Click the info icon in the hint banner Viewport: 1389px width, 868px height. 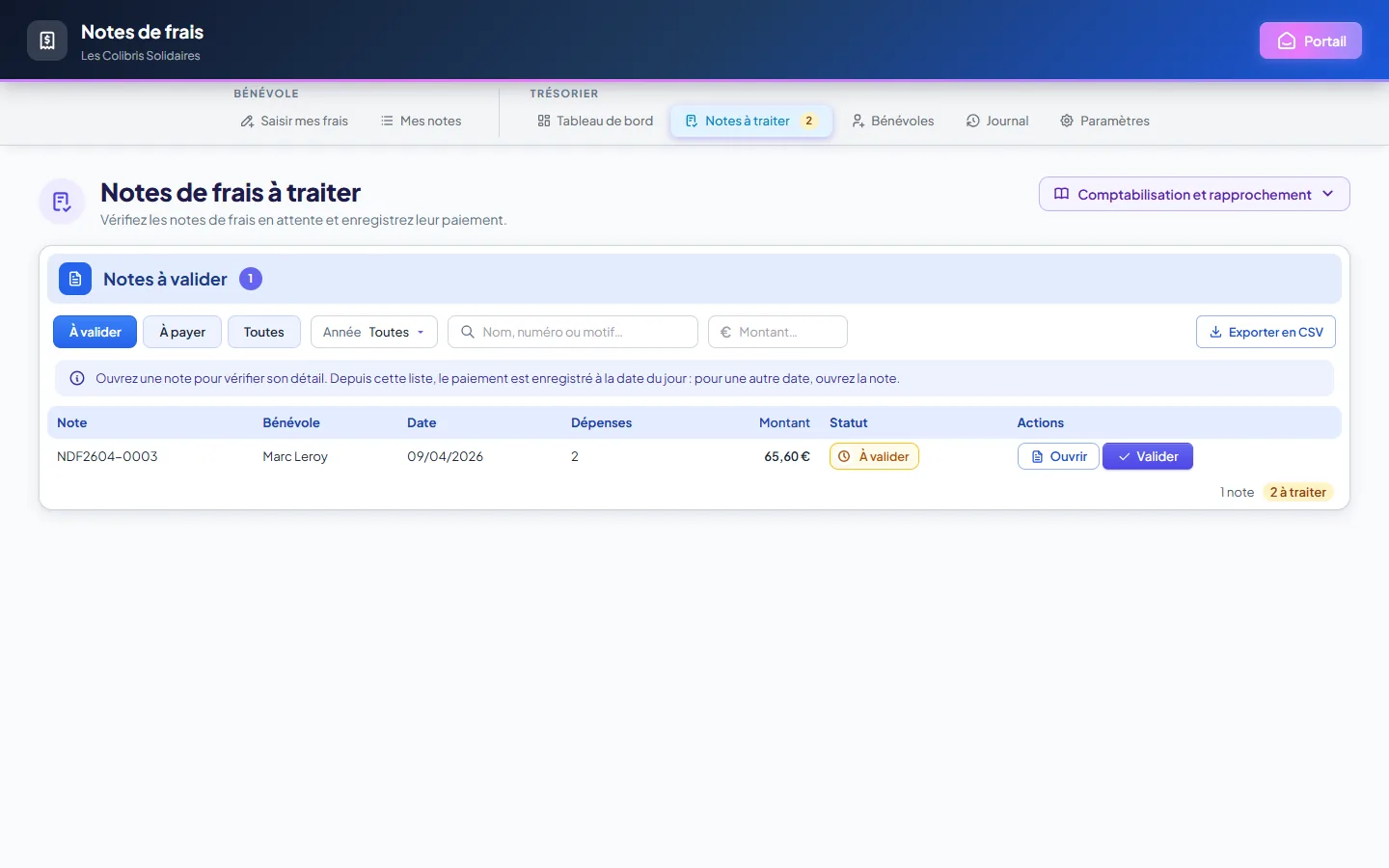[77, 378]
